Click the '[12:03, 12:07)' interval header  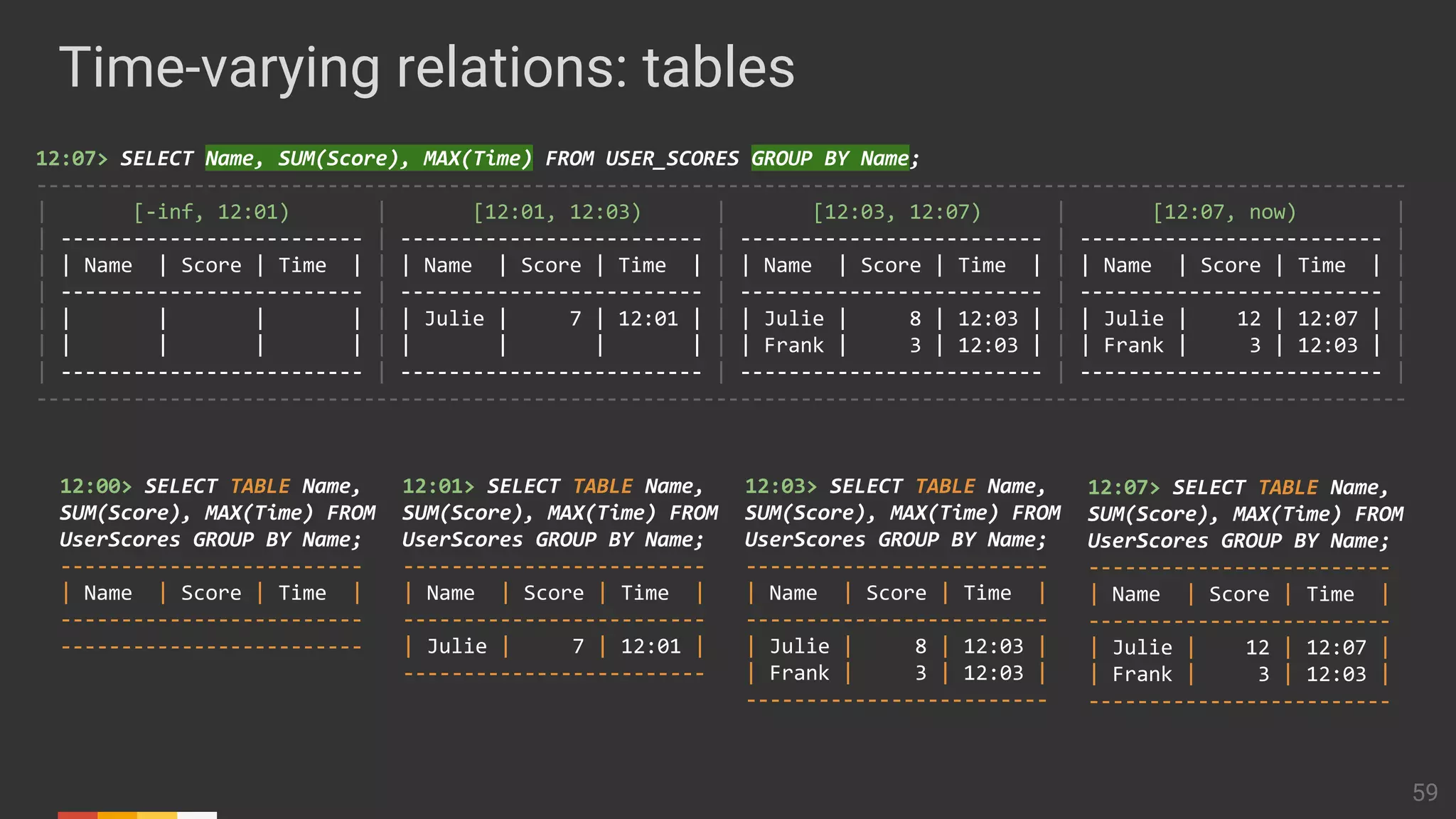pyautogui.click(x=896, y=212)
